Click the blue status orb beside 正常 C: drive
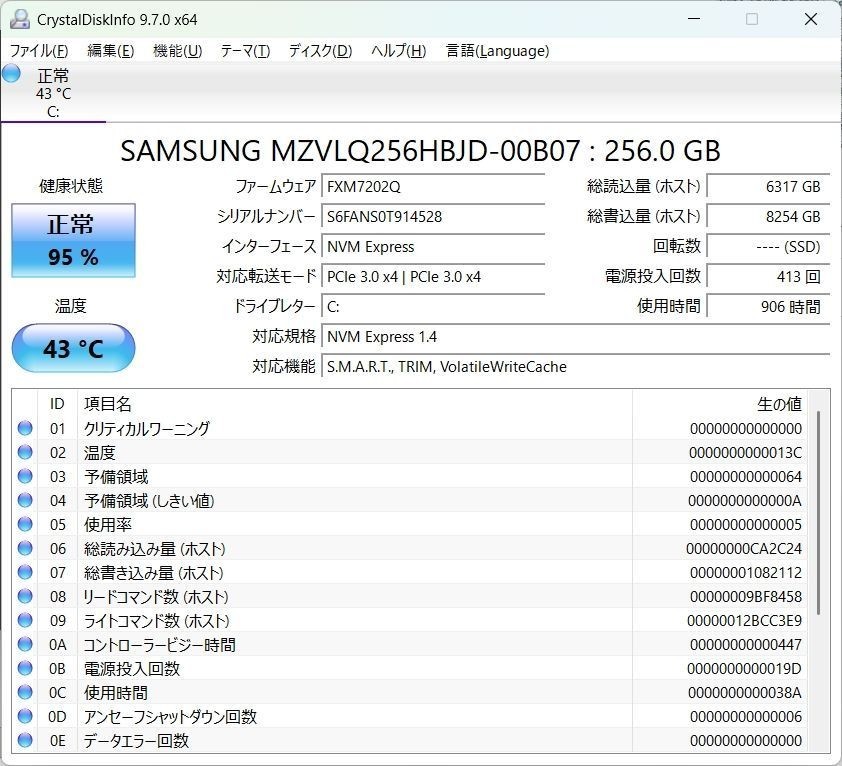Image resolution: width=842 pixels, height=766 pixels. click(11, 74)
